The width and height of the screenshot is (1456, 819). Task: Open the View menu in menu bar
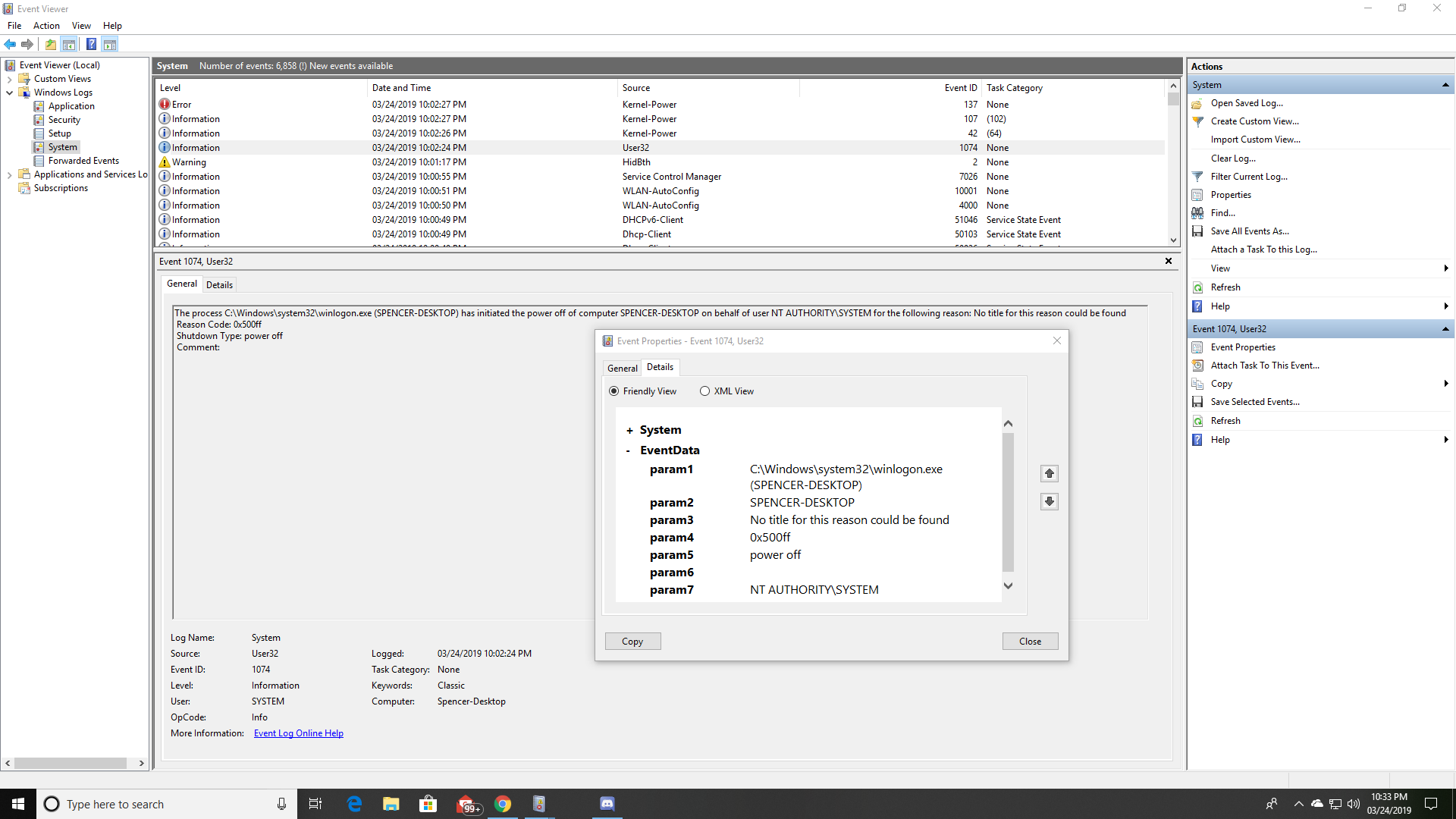tap(81, 26)
